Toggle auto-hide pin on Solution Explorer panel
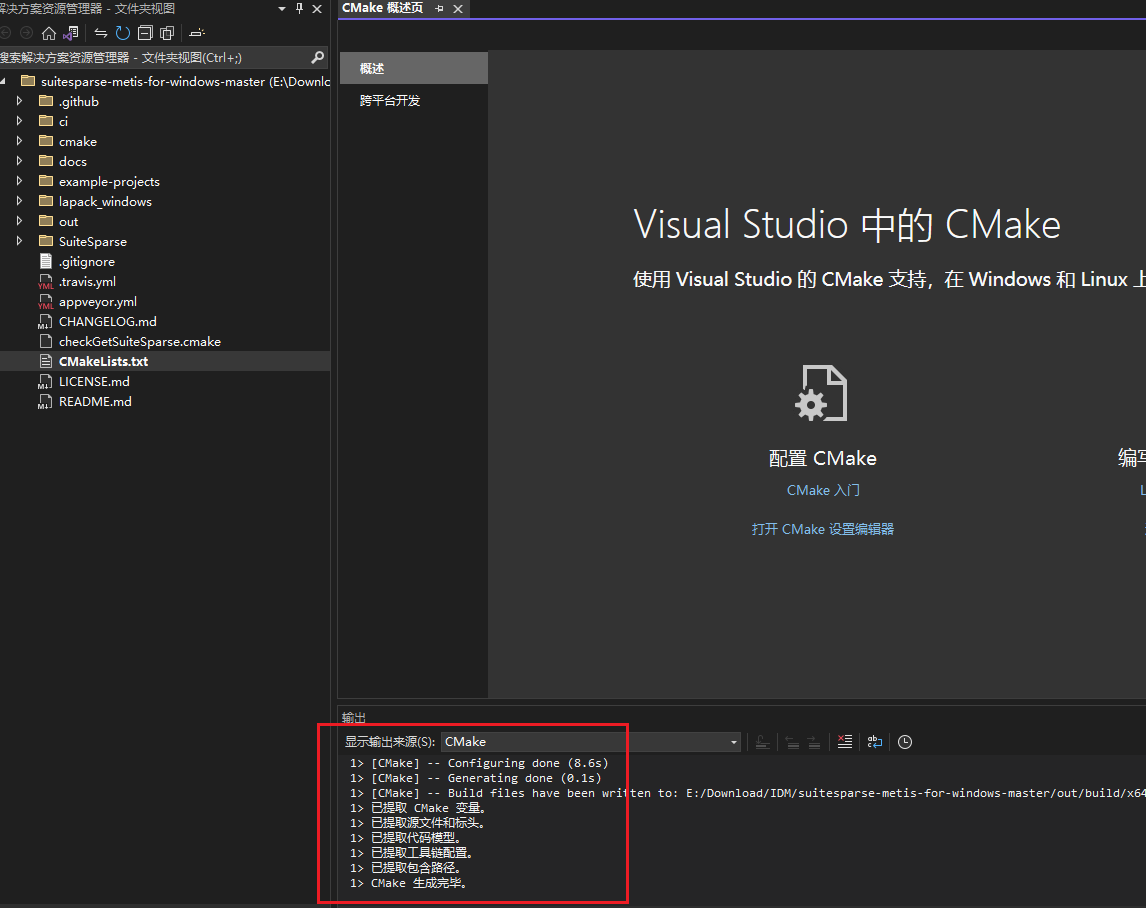 [x=299, y=9]
